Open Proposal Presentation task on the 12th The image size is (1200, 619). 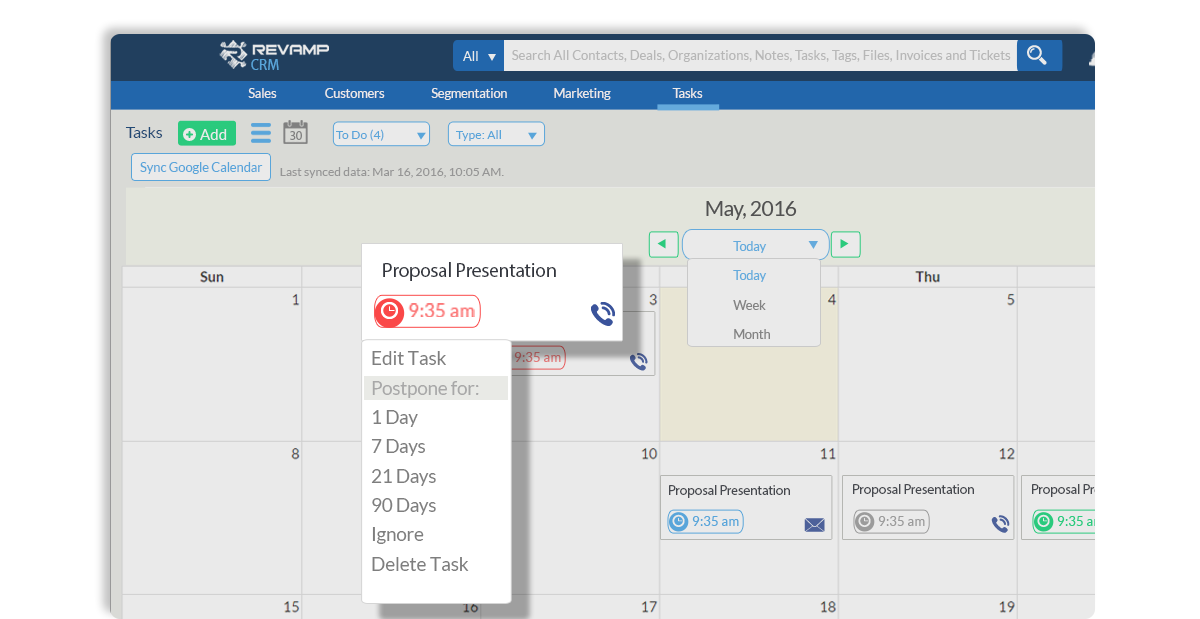tap(929, 507)
